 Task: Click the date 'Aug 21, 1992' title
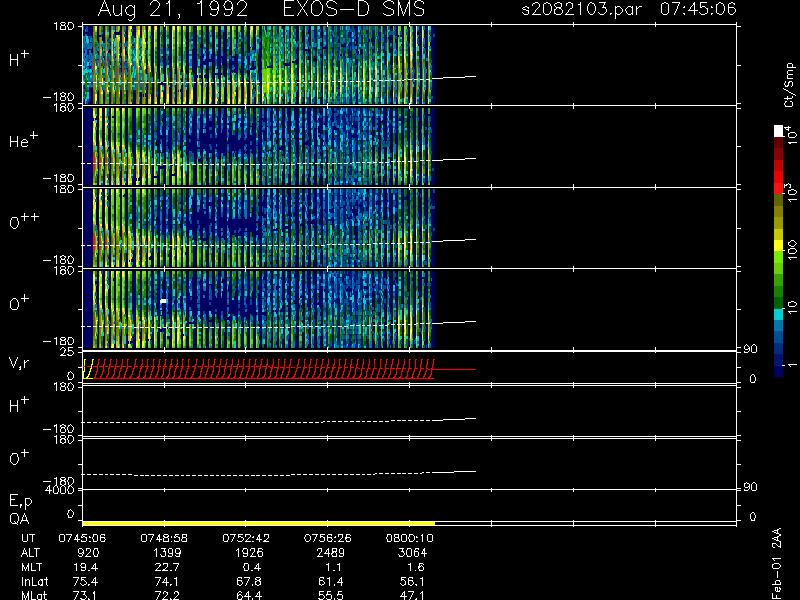coord(172,9)
